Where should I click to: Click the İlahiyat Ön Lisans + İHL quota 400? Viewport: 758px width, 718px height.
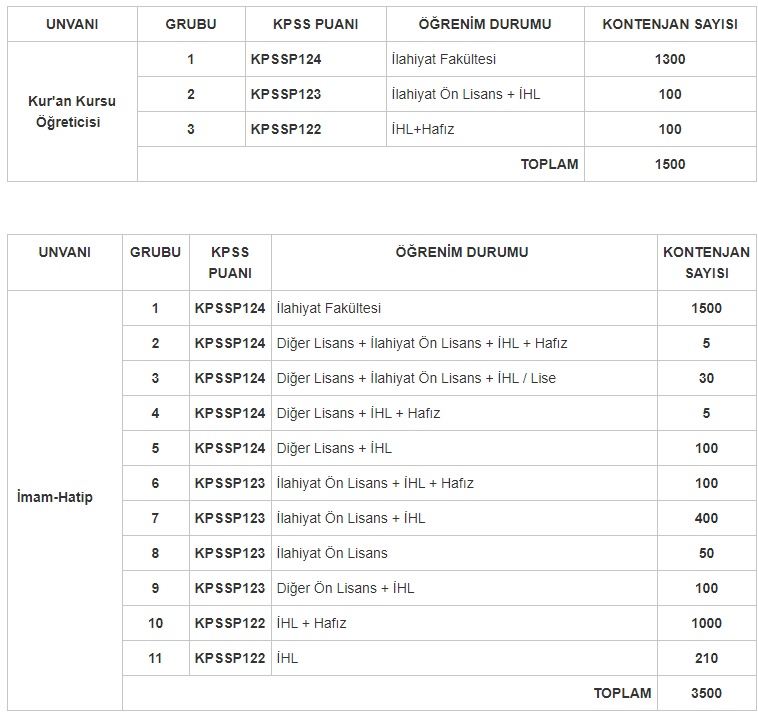click(706, 518)
